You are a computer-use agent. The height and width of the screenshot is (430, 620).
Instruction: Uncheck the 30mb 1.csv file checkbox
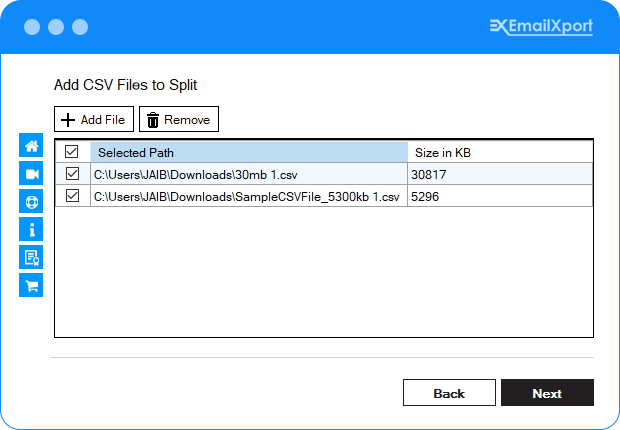click(x=72, y=174)
